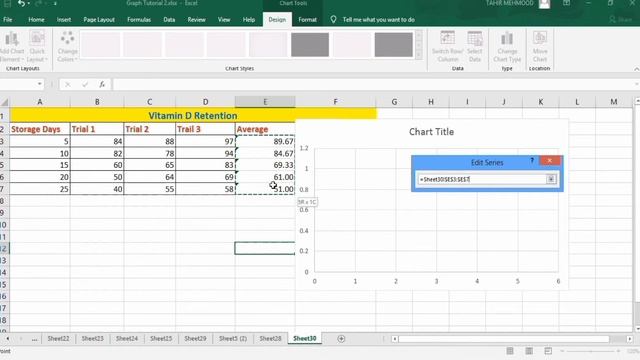
Task: Click the zoom slider in status bar
Action: click(x=591, y=351)
